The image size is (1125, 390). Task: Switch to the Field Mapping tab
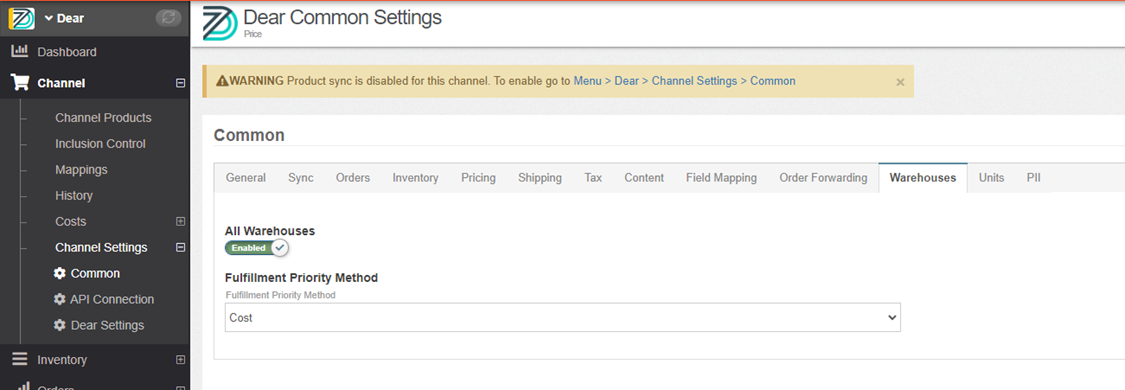tap(721, 178)
